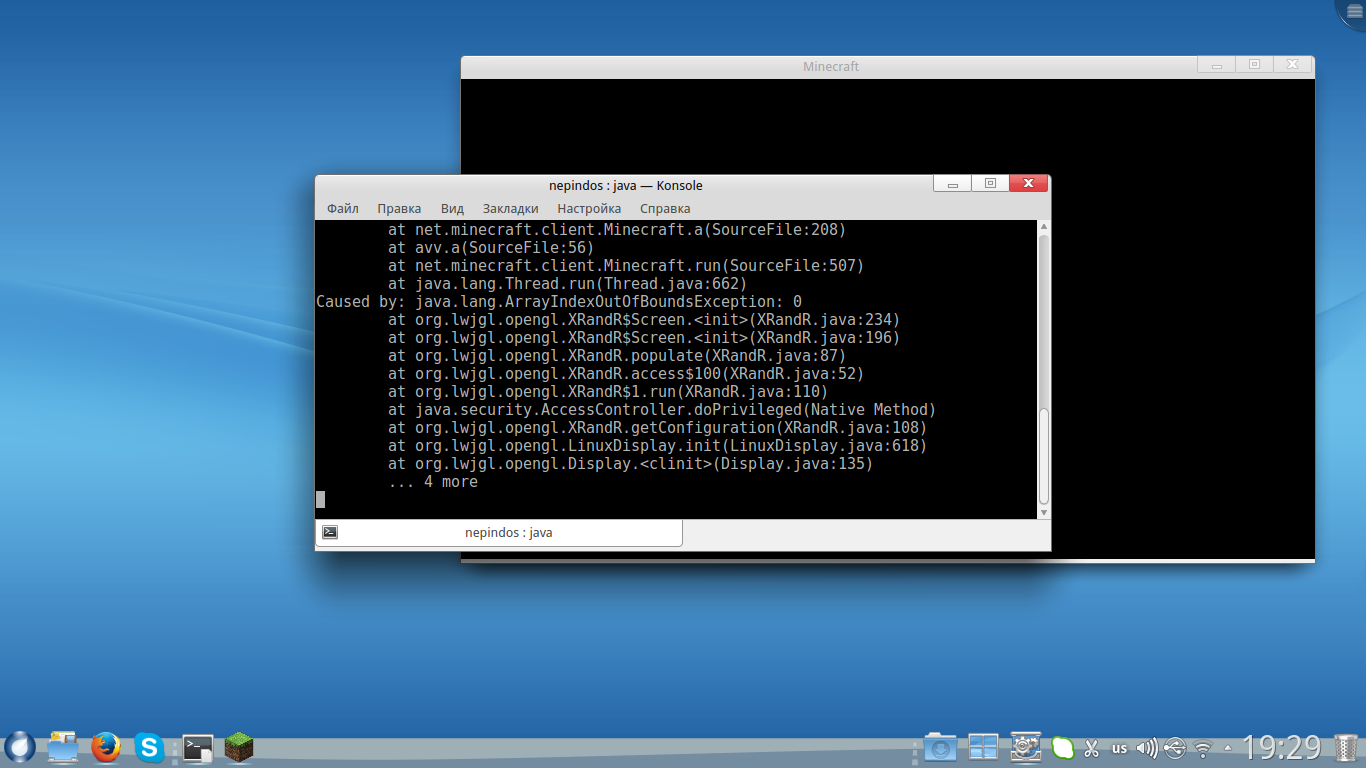
Task: Click the 'at avv.a(SourceFile:56)' line
Action: coord(491,248)
